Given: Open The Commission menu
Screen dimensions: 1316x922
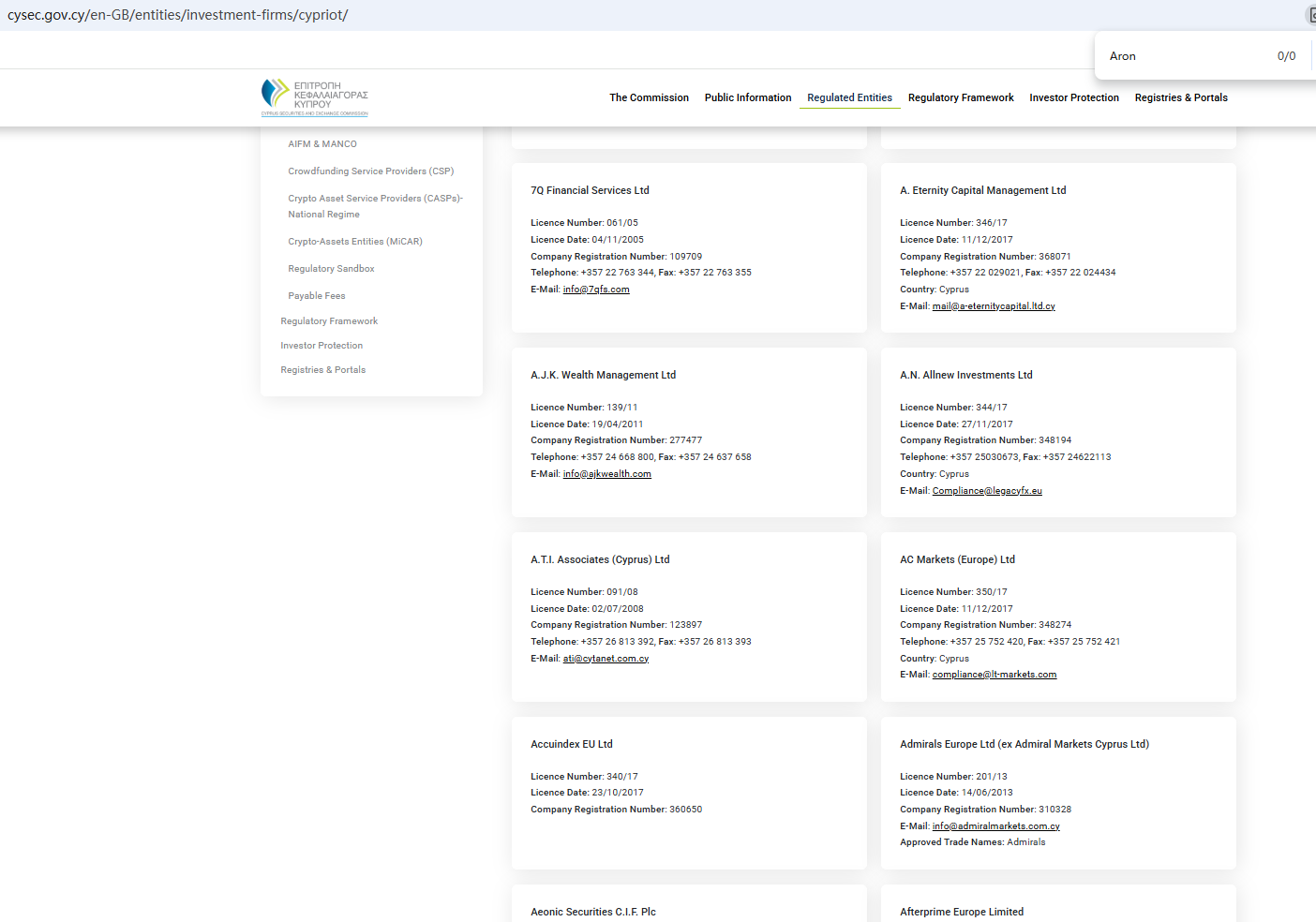Looking at the screenshot, I should coord(649,97).
